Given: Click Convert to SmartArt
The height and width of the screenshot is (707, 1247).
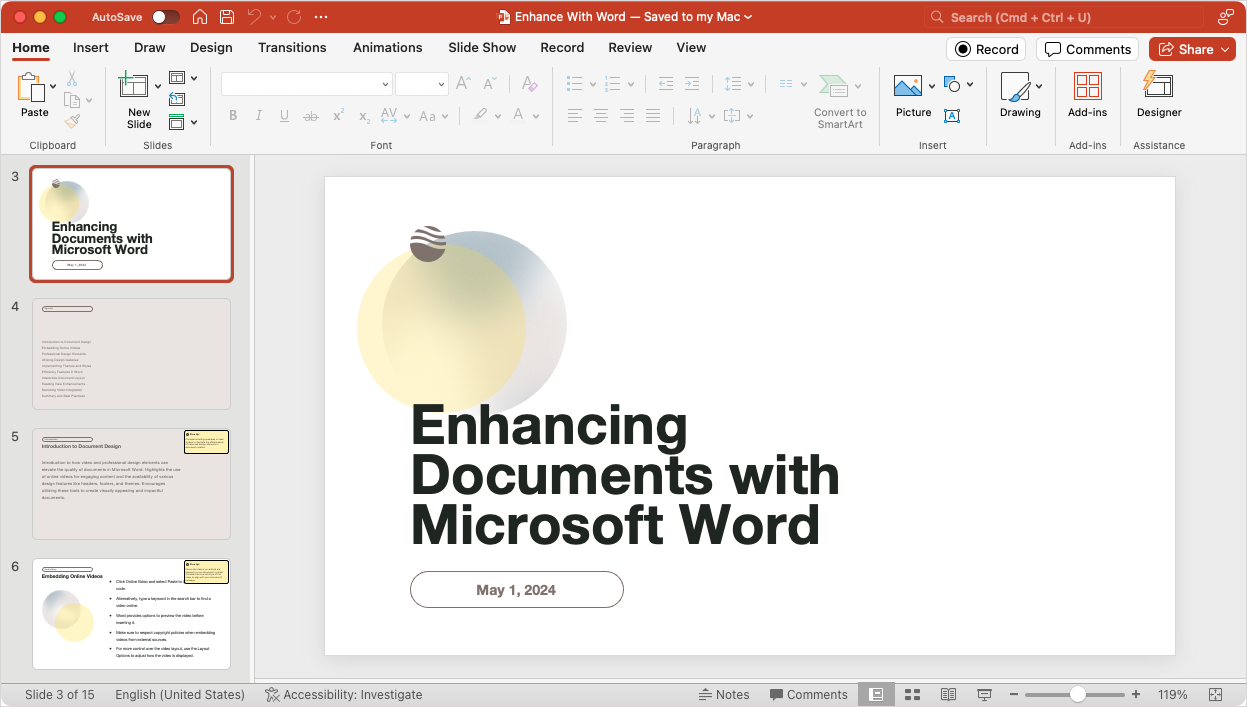Looking at the screenshot, I should (x=840, y=101).
